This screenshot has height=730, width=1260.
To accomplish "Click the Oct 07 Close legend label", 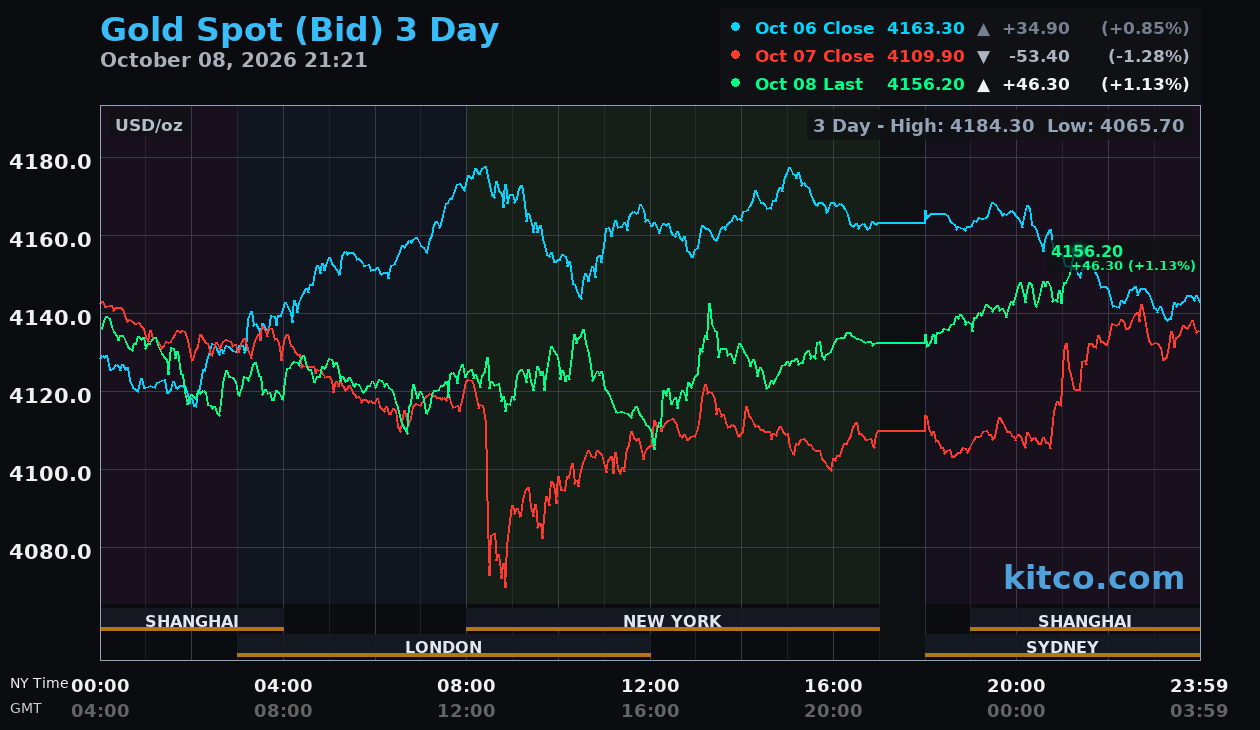I will (814, 56).
